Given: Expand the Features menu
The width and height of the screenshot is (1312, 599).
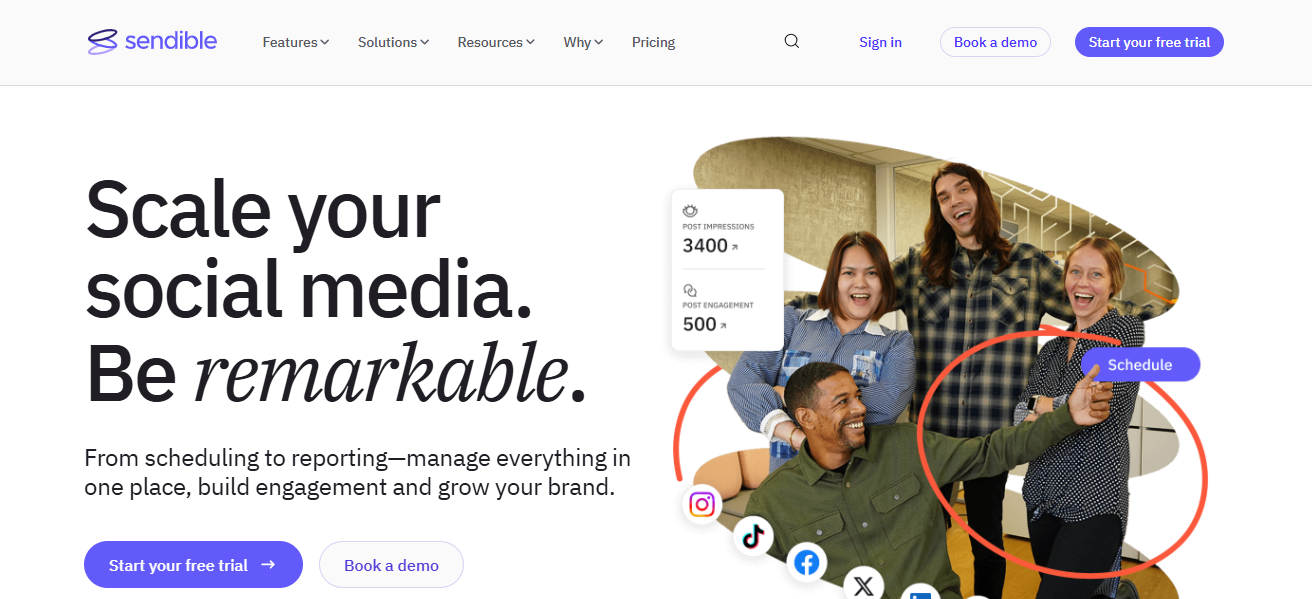Looking at the screenshot, I should click(x=296, y=42).
